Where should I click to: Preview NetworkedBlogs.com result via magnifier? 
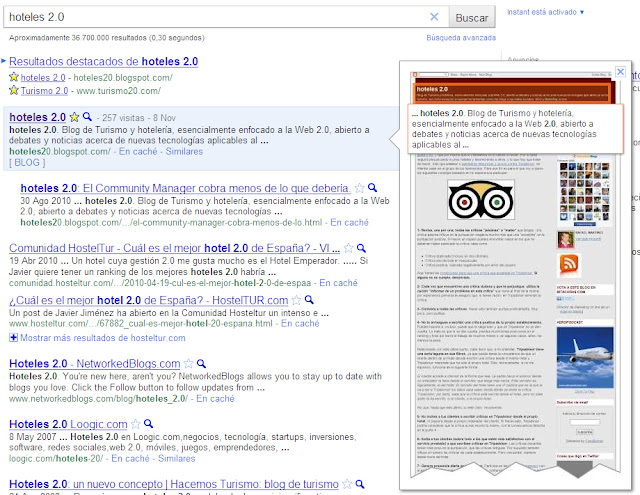click(x=202, y=363)
